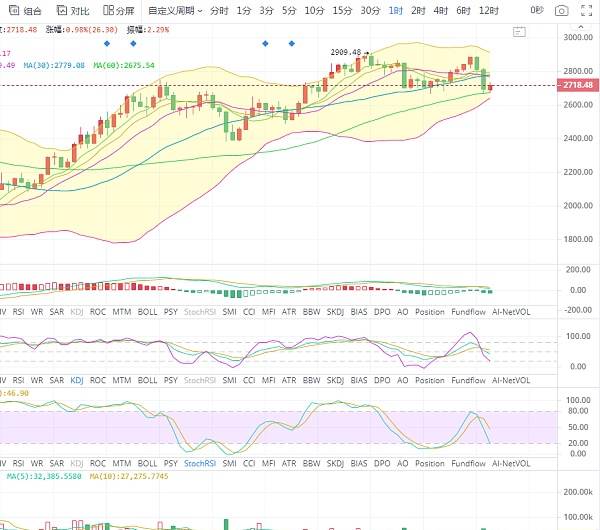The width and height of the screenshot is (600, 530).
Task: Activate the 分屏 split-screen layout
Action: [x=119, y=11]
